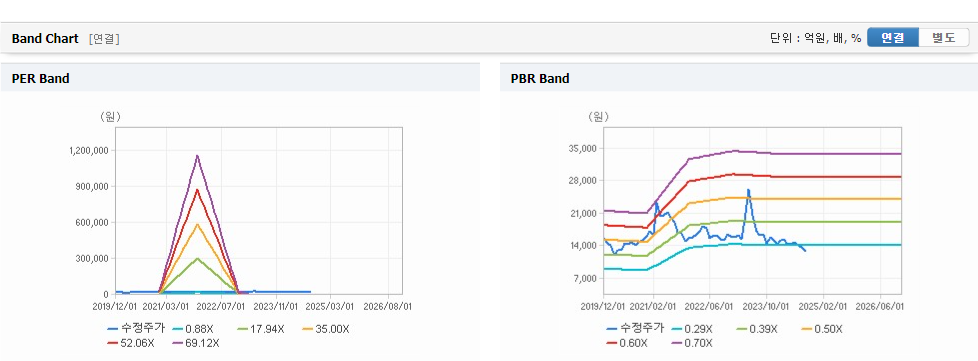Click the blue price spike in PBR chart
Image resolution: width=978 pixels, height=361 pixels.
point(748,190)
